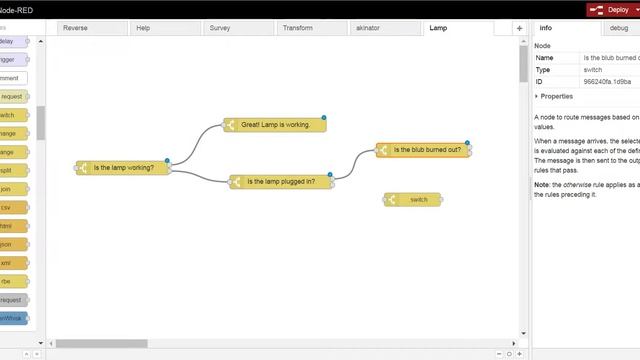640x360 pixels.
Task: Zoom out the canvas with minus button
Action: pyautogui.click(x=499, y=354)
